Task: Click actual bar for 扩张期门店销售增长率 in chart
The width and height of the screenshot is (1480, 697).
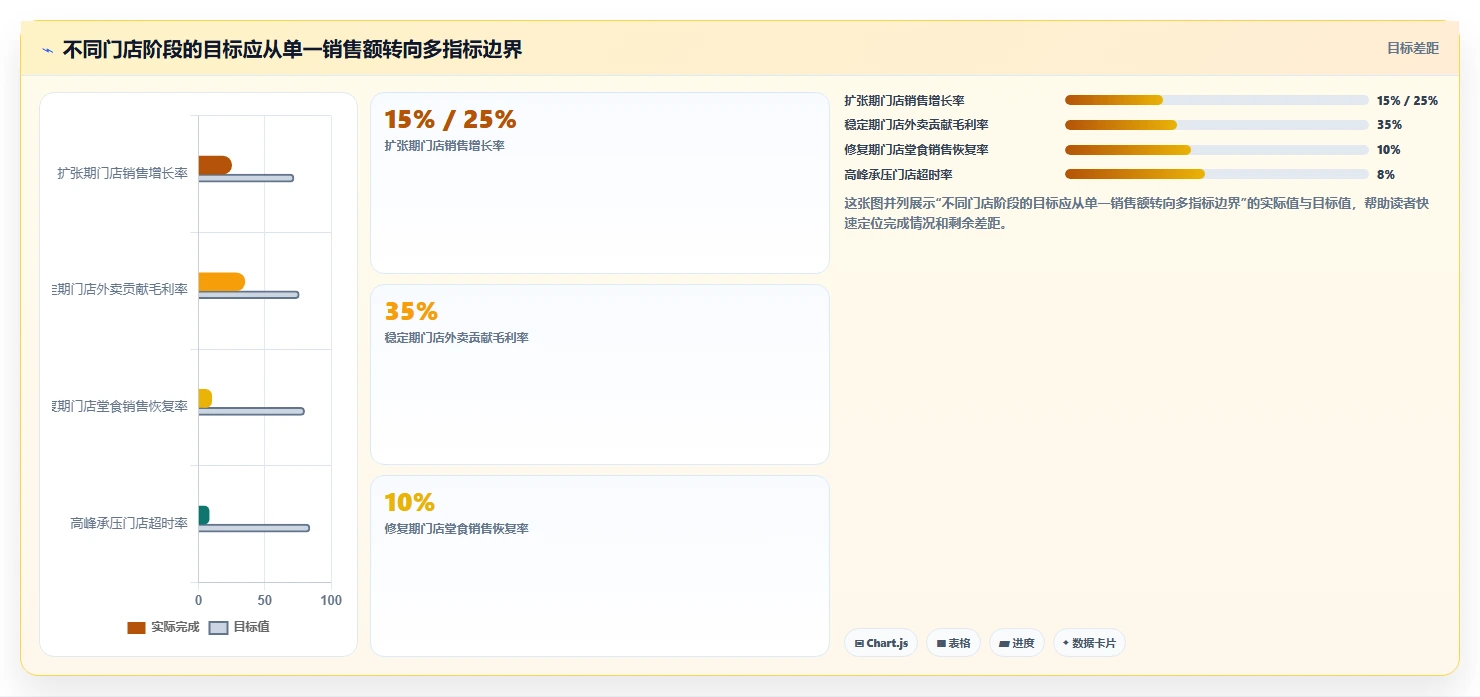Action: click(215, 165)
